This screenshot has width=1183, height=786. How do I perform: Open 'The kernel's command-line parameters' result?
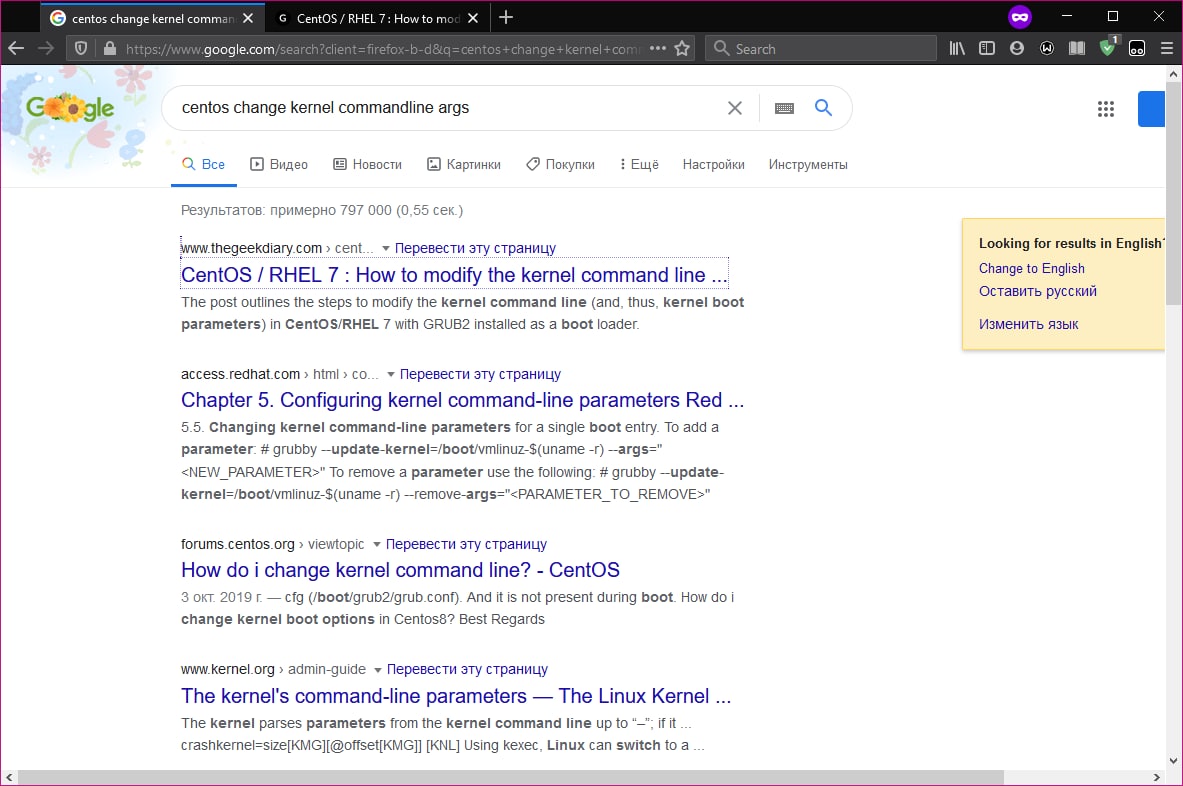point(456,696)
